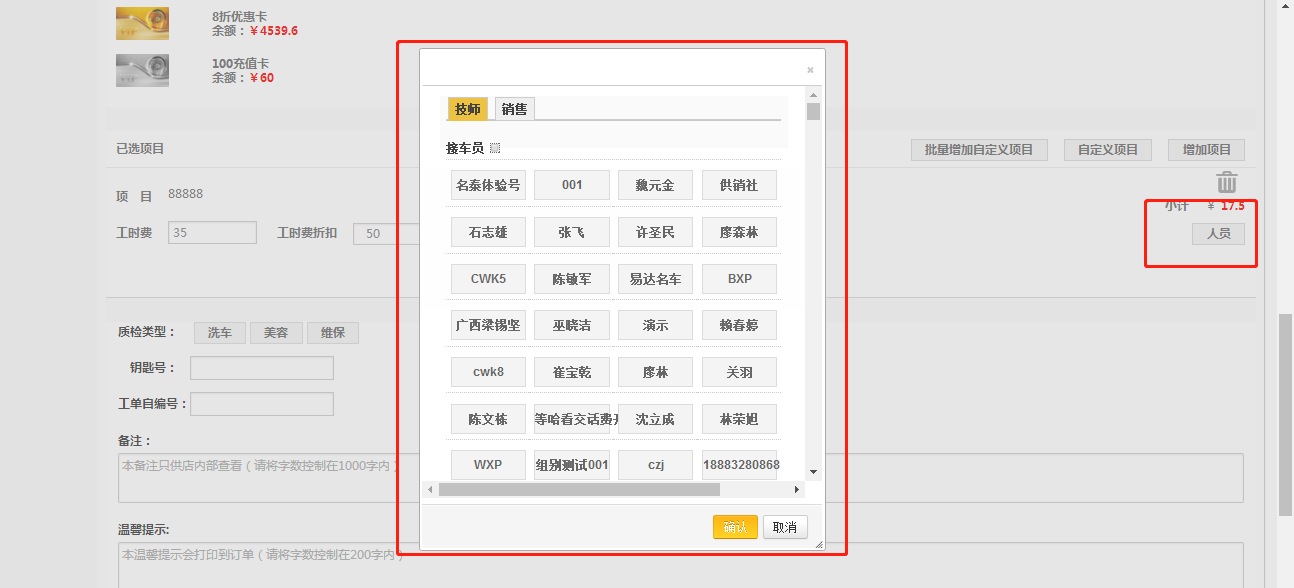The width and height of the screenshot is (1294, 588).
Task: Click dialog scrollbar down arrow
Action: (813, 471)
